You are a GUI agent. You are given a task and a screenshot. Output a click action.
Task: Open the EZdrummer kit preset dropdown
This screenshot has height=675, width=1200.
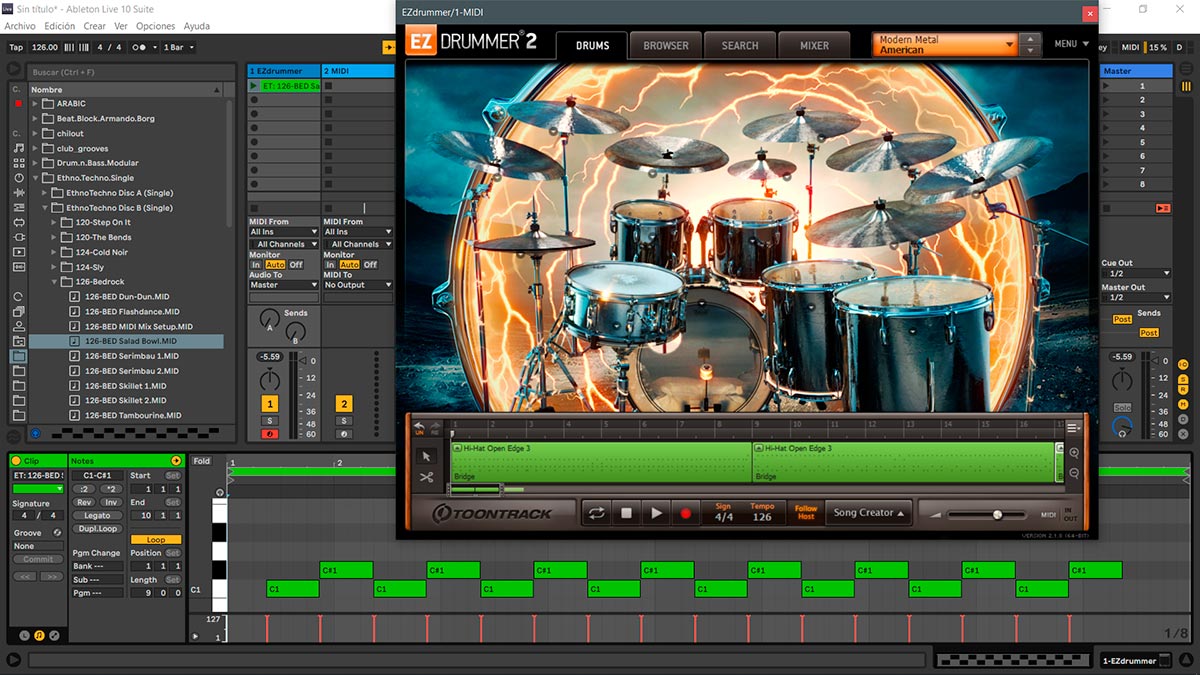[946, 45]
